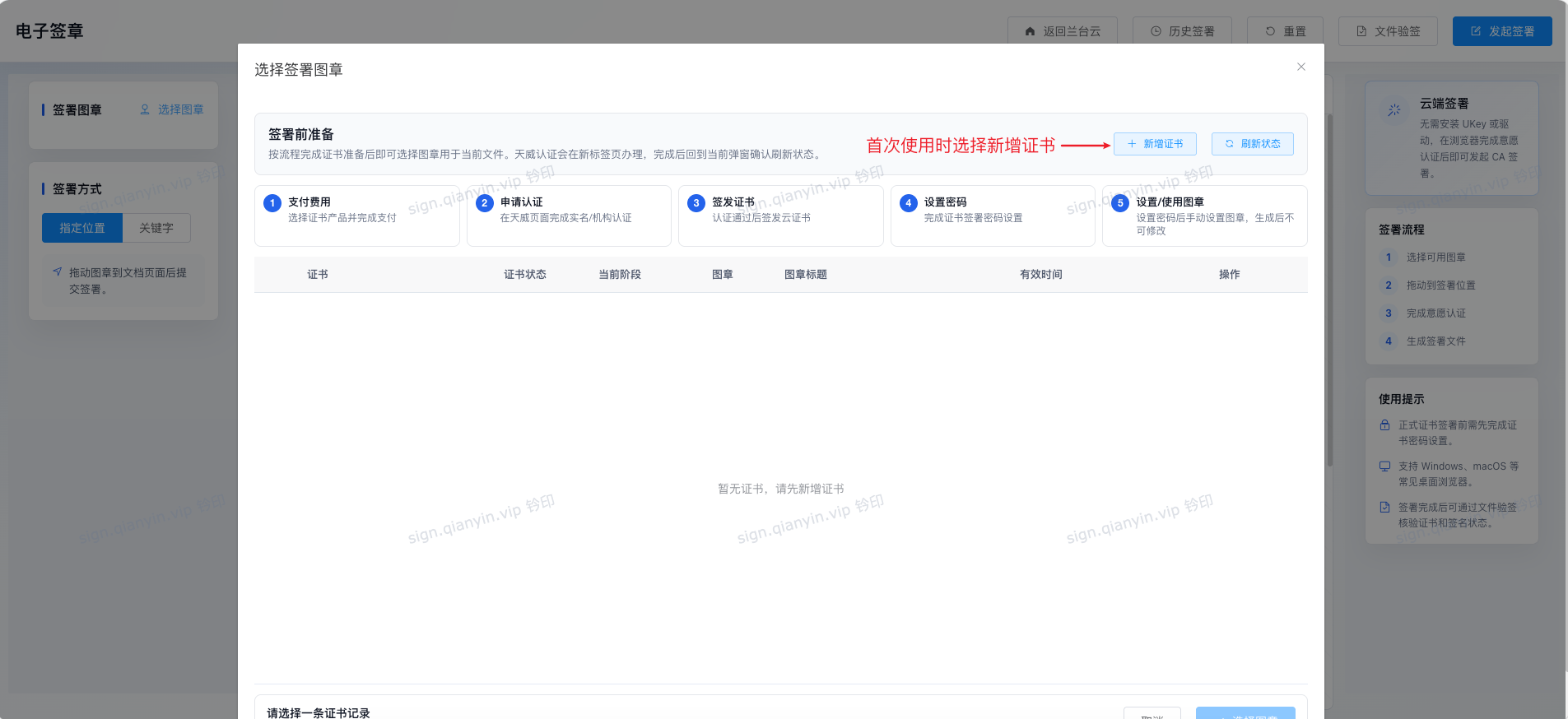Viewport: 1568px width, 719px height.
Task: Click the document icon beside 签署完成后 tip
Action: [x=1385, y=507]
